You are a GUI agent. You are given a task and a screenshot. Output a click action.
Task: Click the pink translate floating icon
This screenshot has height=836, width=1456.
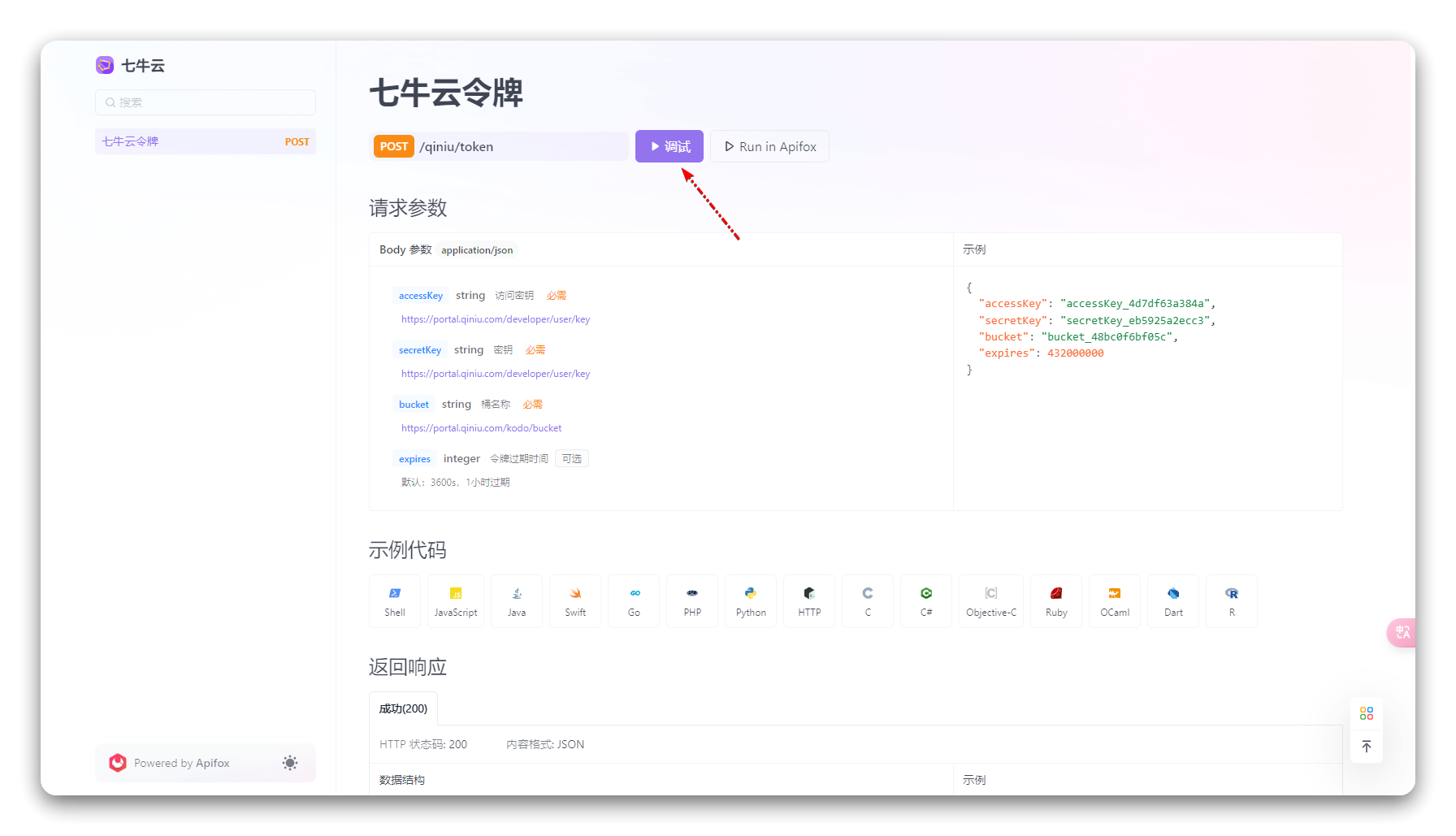coord(1402,633)
